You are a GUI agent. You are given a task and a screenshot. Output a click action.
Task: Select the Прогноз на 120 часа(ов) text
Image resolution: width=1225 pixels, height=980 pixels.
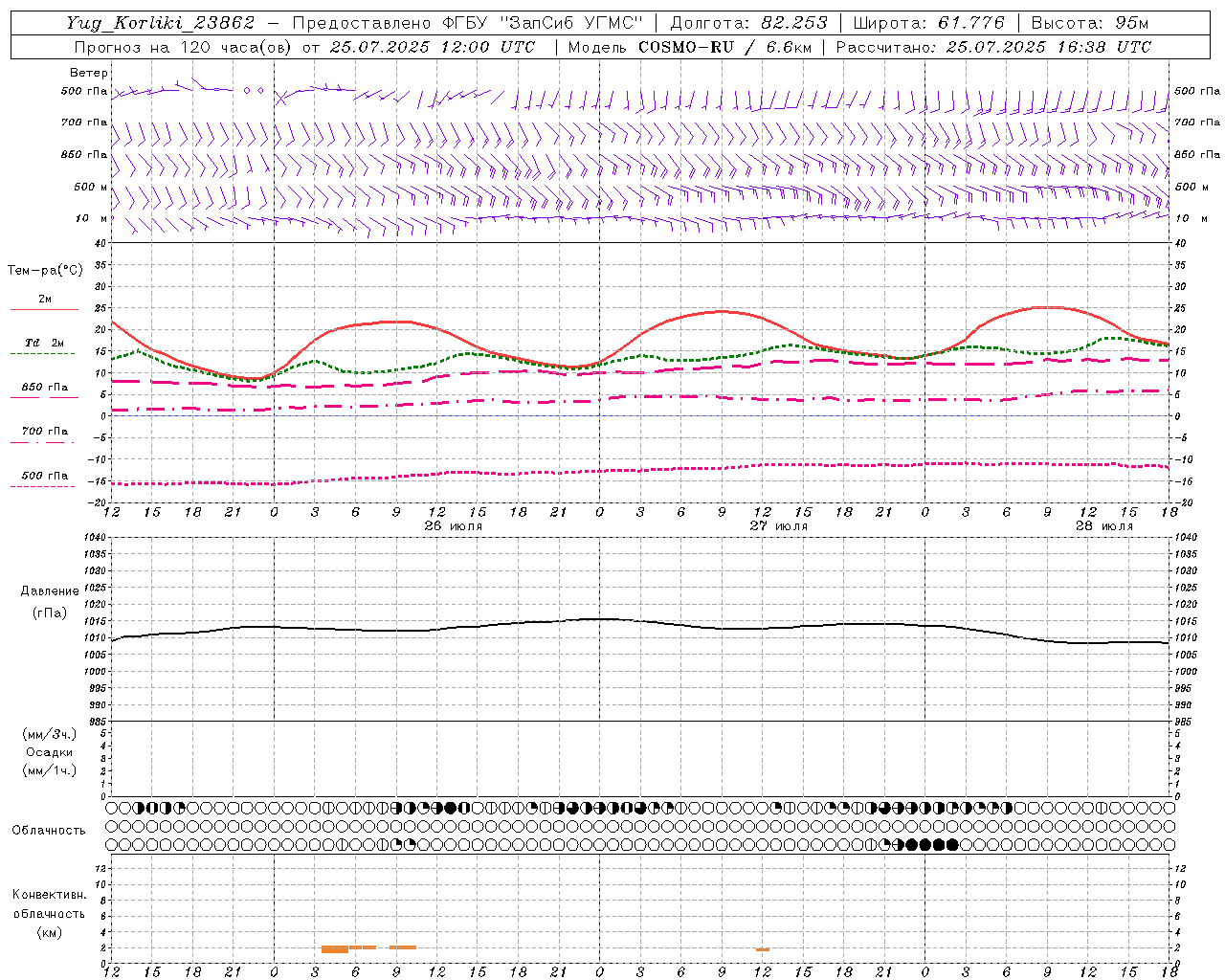(x=184, y=47)
